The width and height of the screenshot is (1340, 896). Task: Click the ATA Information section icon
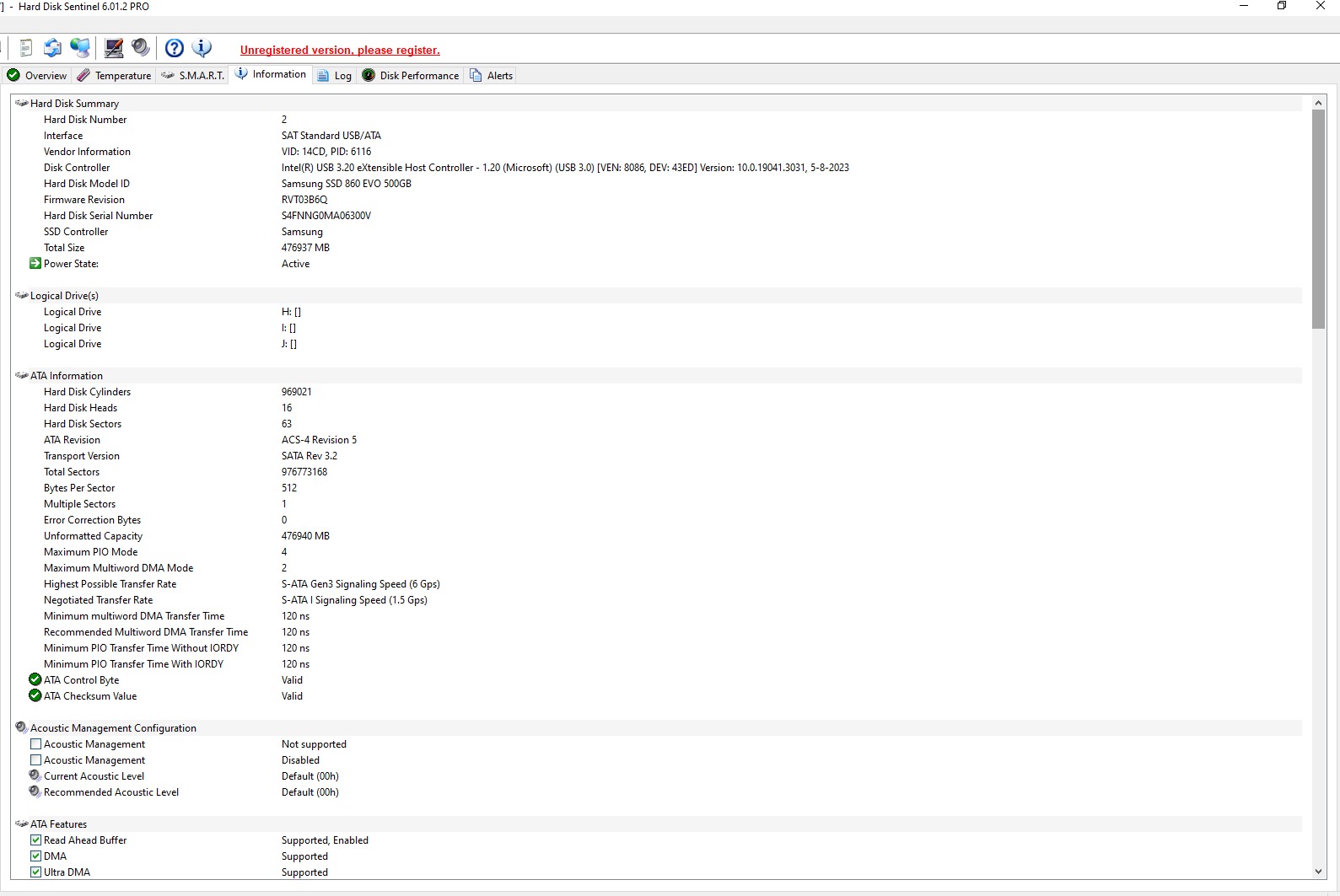tap(22, 376)
